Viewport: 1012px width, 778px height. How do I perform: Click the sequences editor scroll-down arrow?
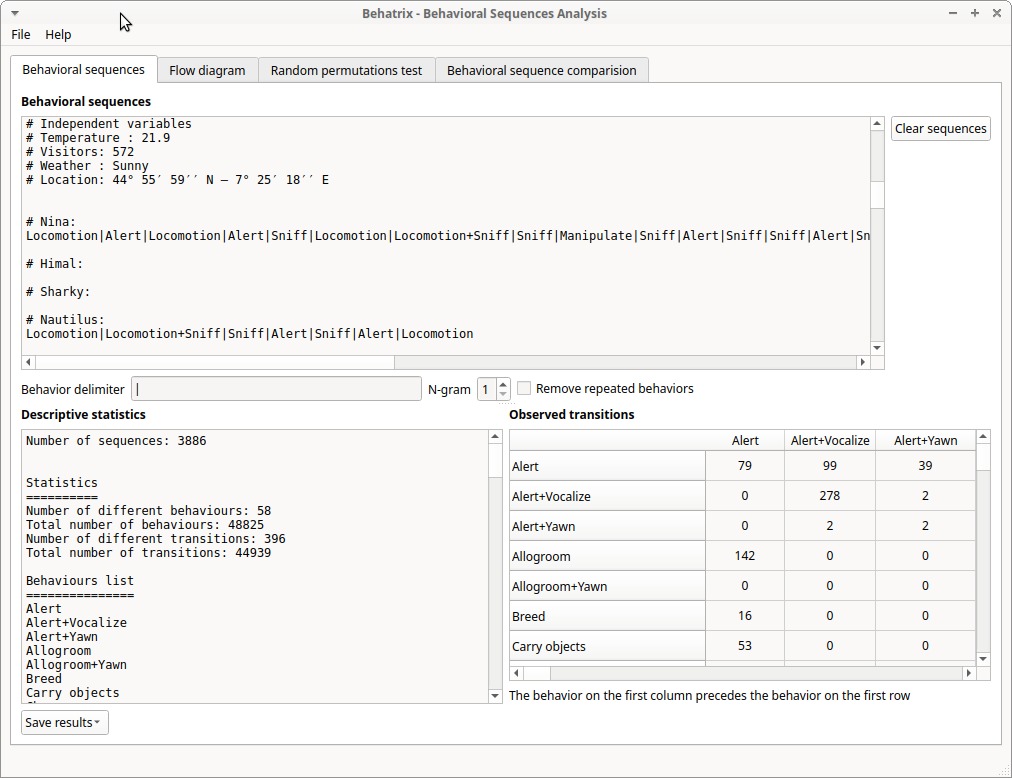point(876,348)
